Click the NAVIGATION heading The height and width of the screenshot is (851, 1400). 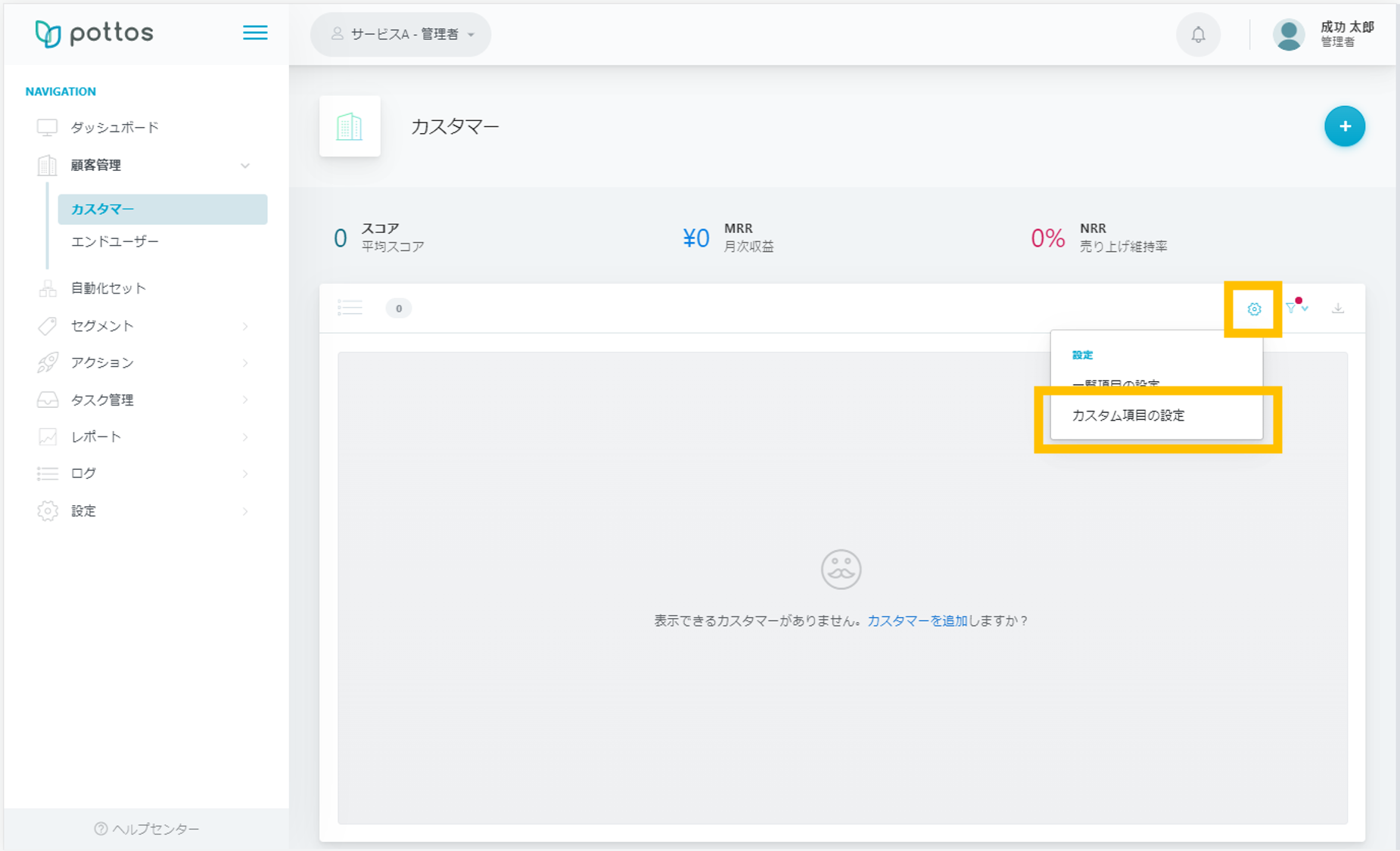61,92
